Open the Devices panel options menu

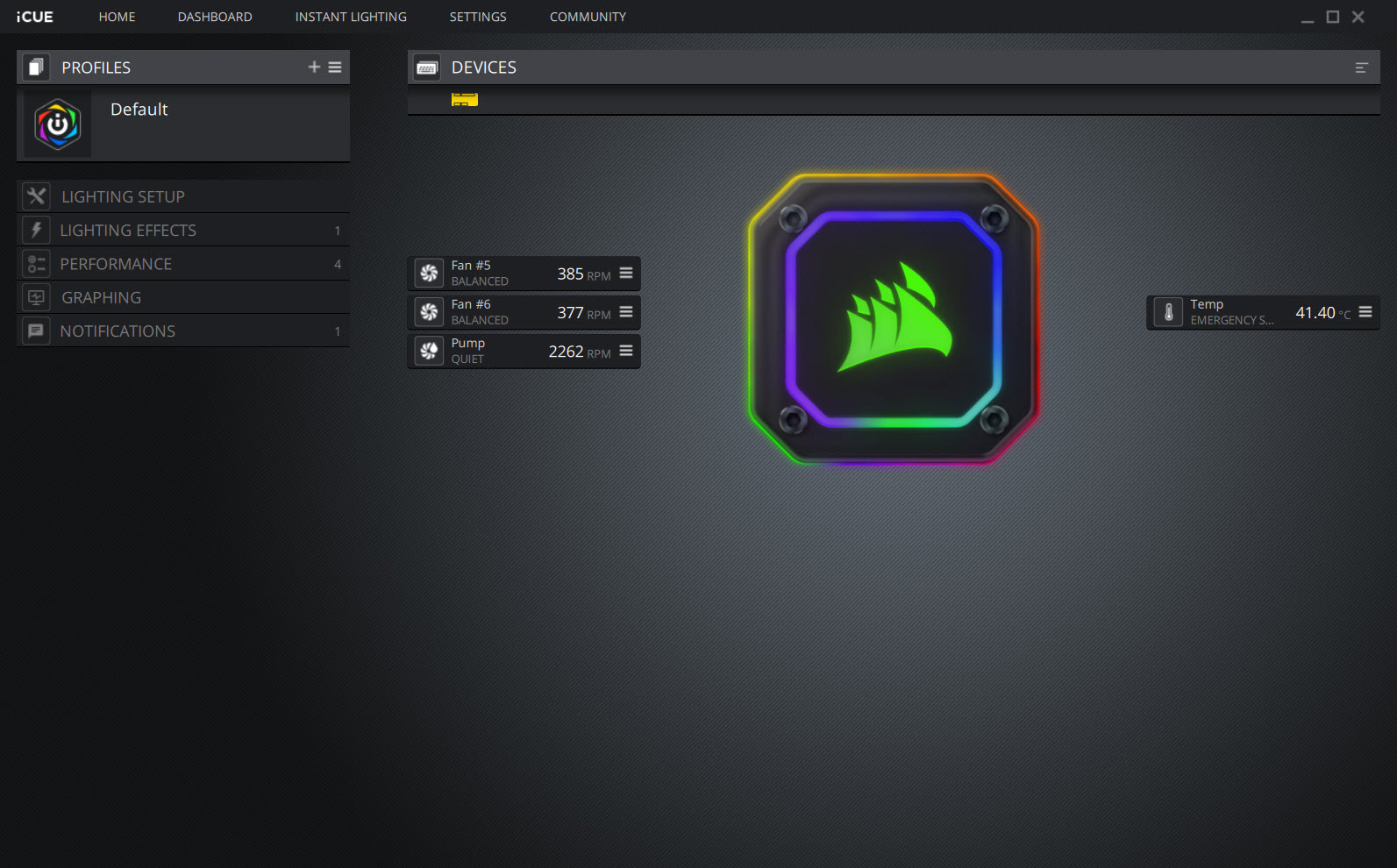point(1361,68)
